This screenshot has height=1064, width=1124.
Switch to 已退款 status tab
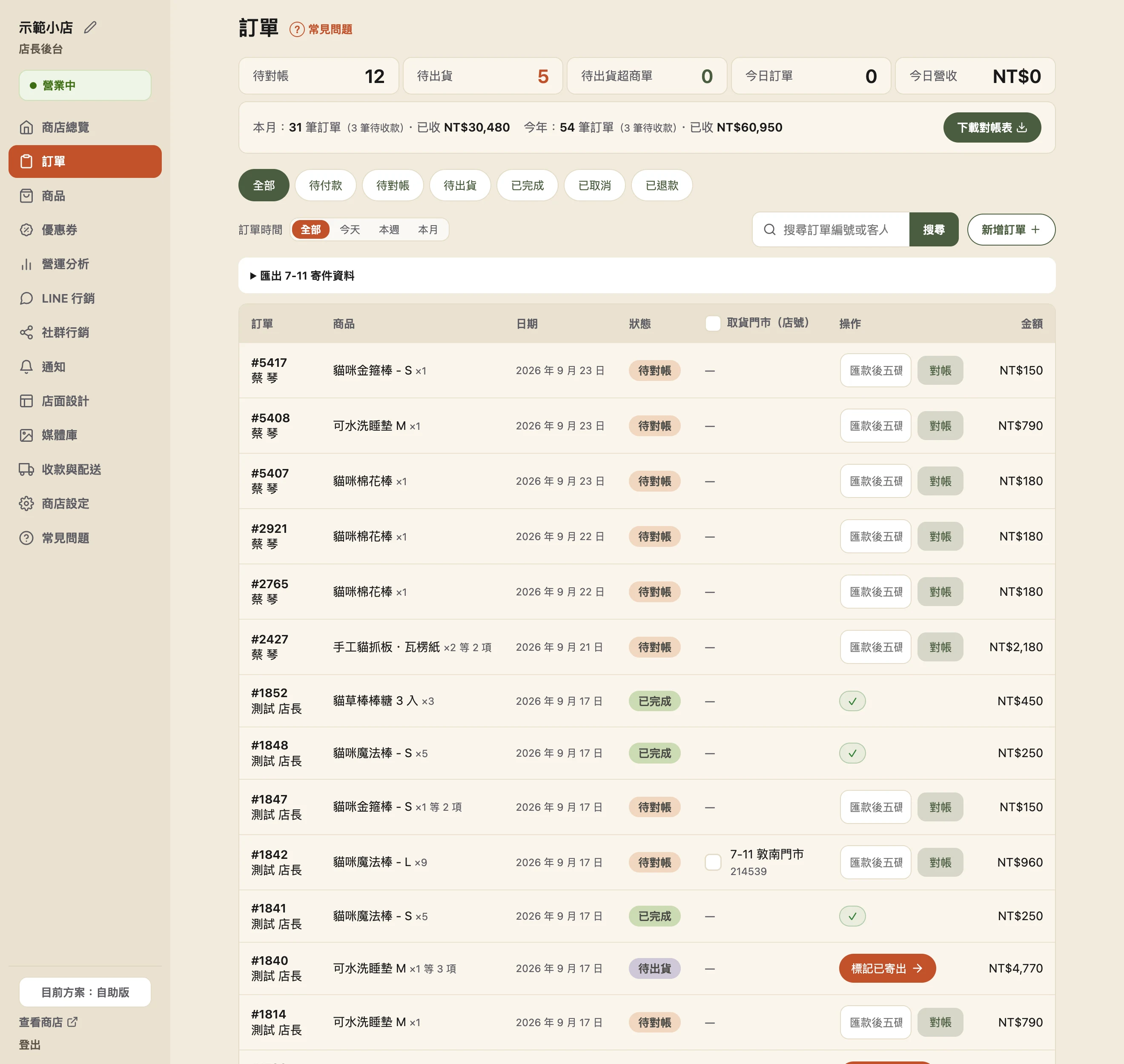pos(662,186)
